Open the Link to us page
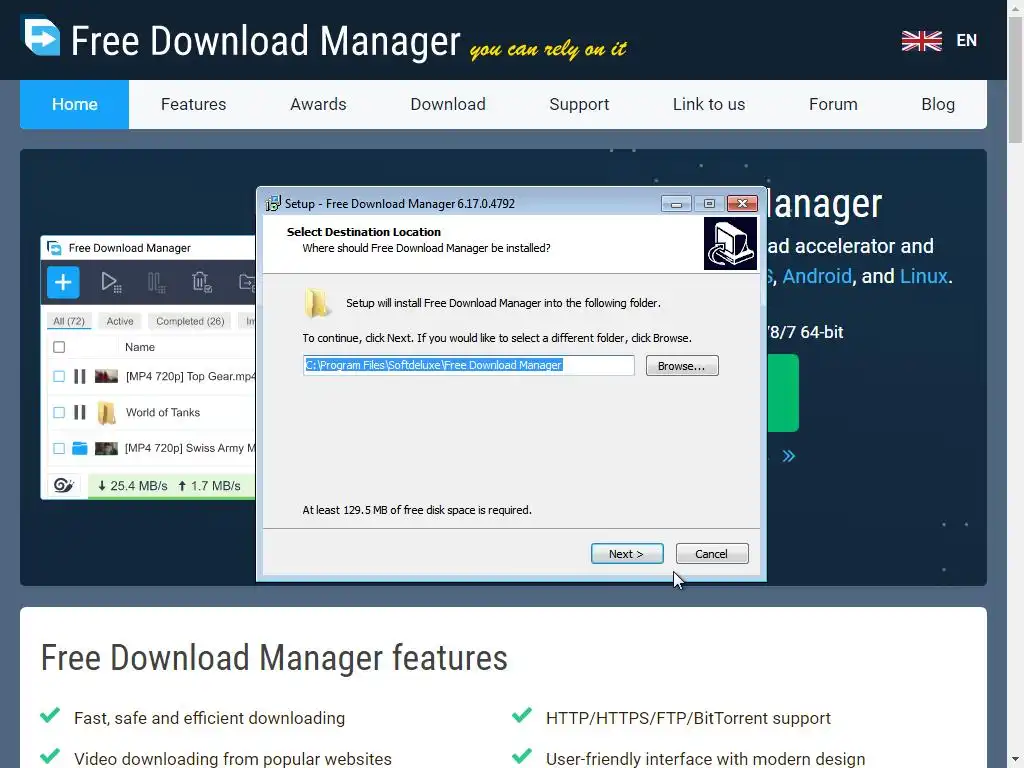This screenshot has width=1024, height=768. [x=709, y=104]
